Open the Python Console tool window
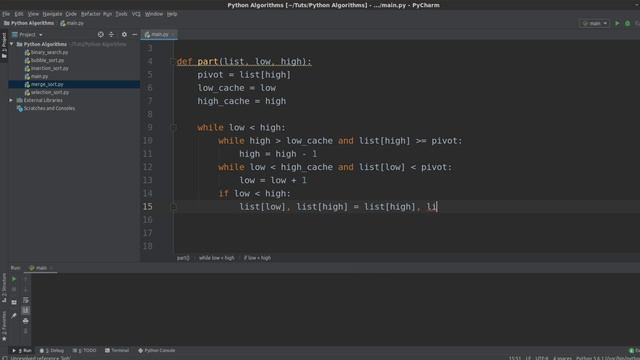The image size is (640, 360). [x=157, y=351]
